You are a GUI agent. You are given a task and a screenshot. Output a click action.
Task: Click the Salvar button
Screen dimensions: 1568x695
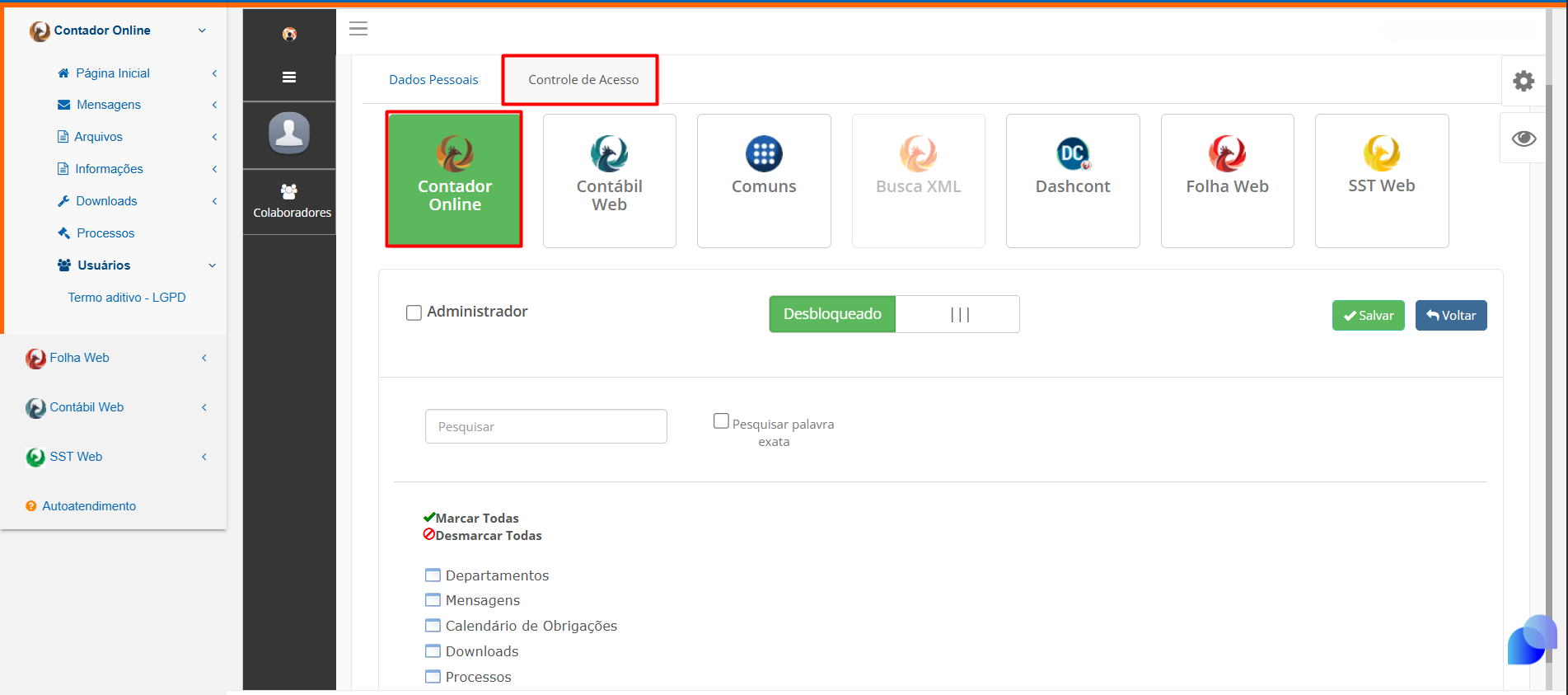[x=1368, y=316]
